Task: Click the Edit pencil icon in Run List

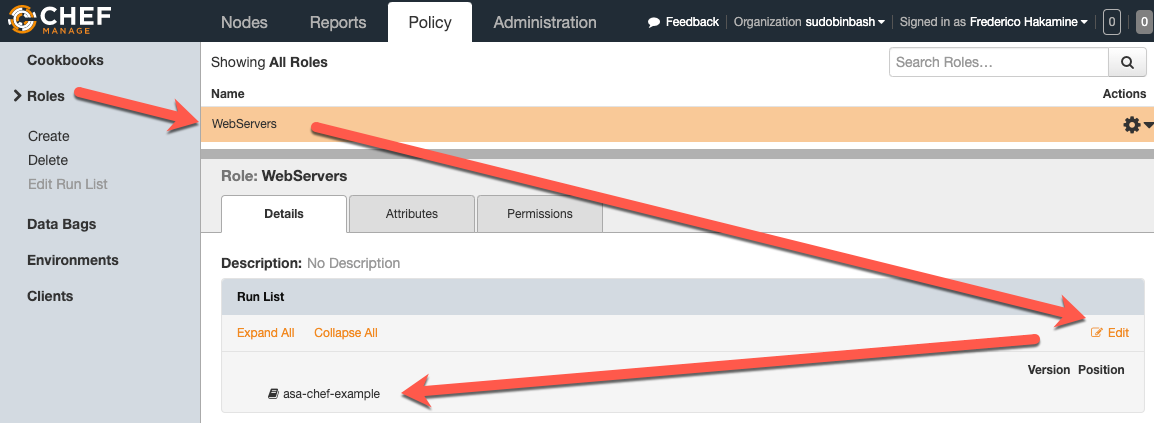Action: [1097, 333]
